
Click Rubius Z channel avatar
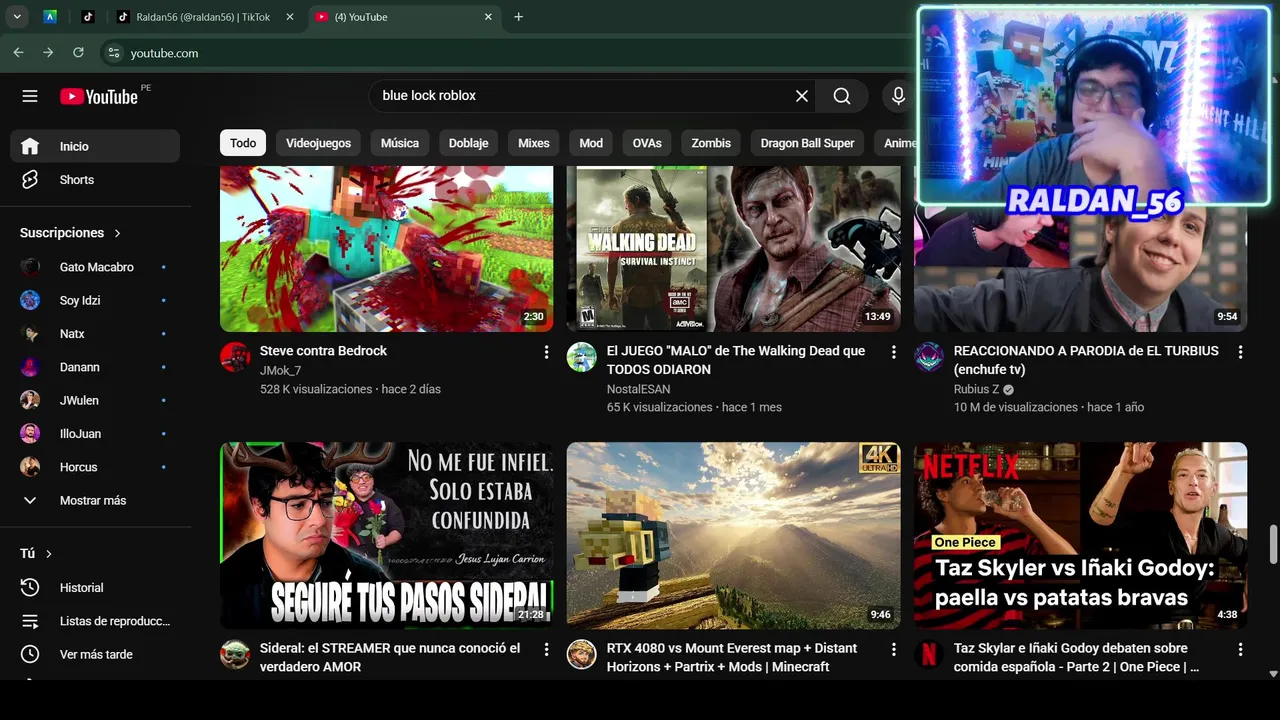(x=929, y=357)
